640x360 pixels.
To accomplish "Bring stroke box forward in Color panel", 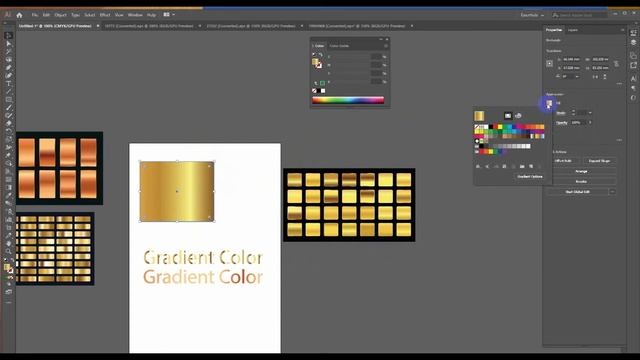I will (x=319, y=65).
